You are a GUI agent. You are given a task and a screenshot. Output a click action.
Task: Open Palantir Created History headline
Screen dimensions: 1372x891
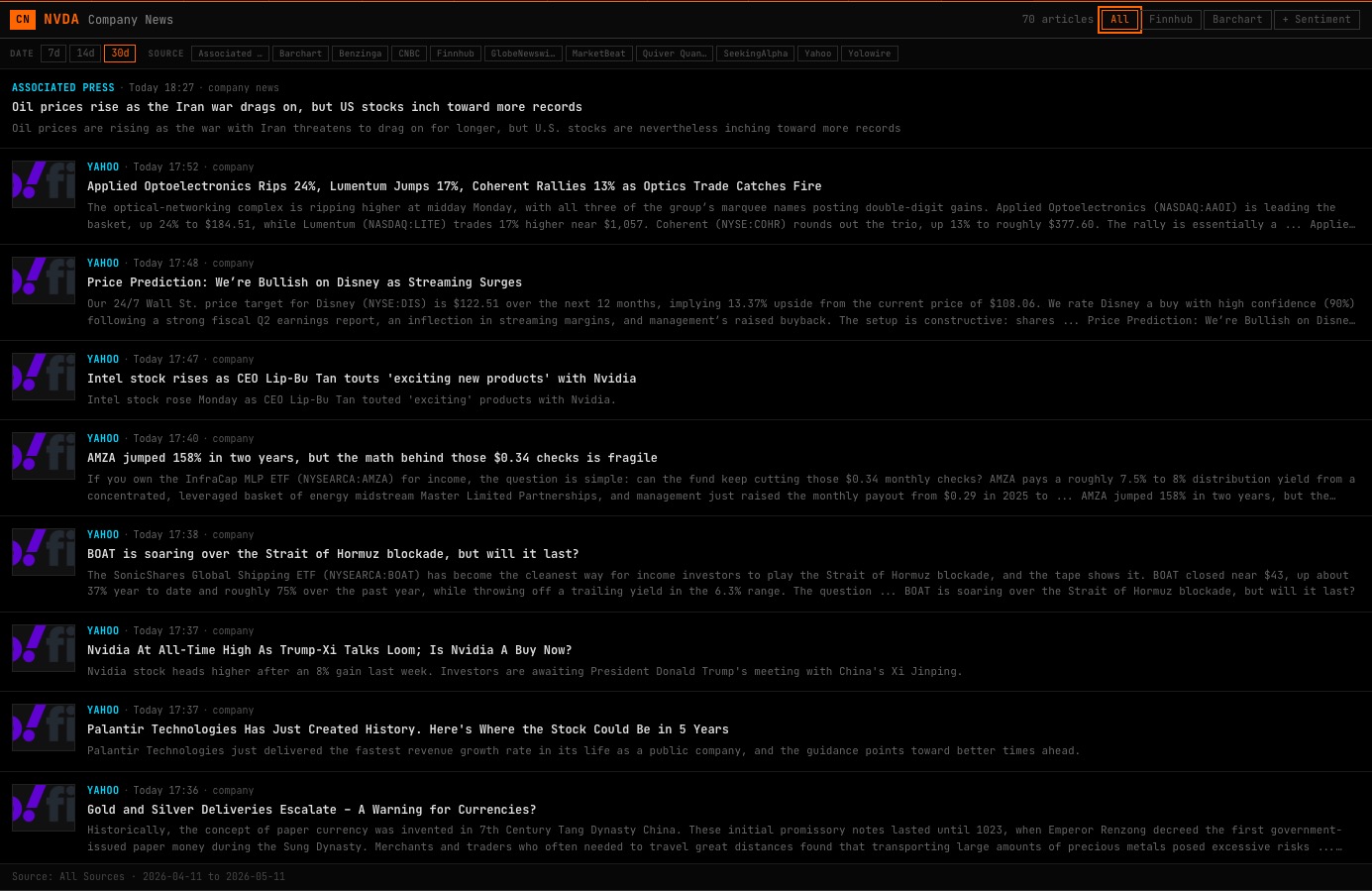408,729
